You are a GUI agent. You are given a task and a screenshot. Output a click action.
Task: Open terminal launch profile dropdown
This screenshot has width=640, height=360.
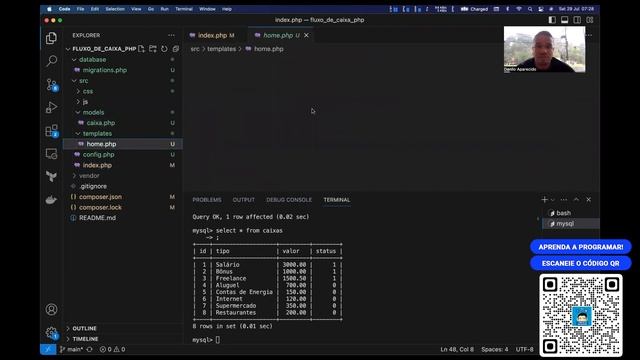553,200
